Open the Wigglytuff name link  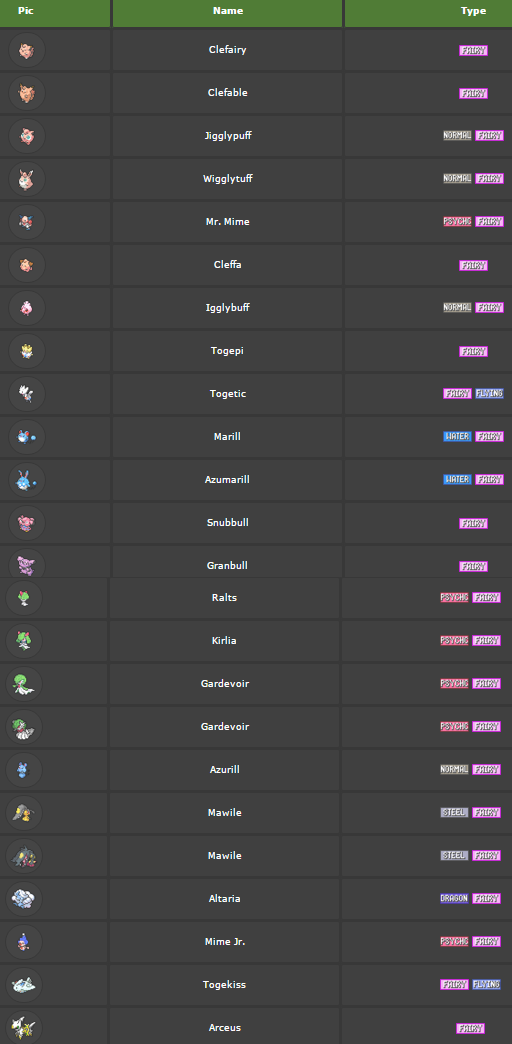(x=228, y=178)
